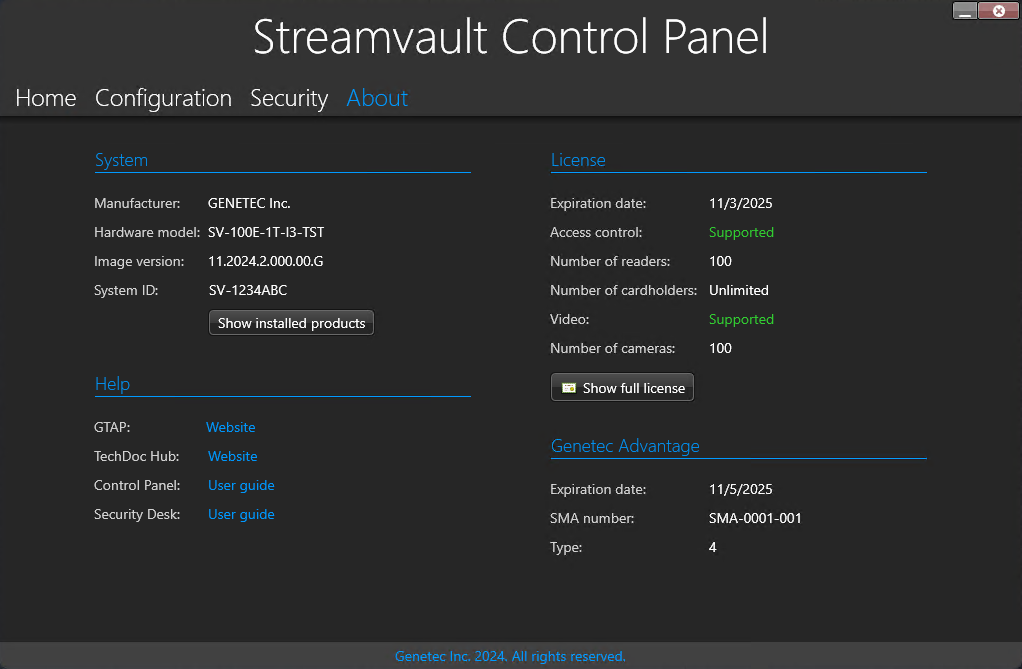This screenshot has height=669, width=1022.
Task: Select hardware model SV-100E-1T-I3-TST
Action: coord(266,232)
